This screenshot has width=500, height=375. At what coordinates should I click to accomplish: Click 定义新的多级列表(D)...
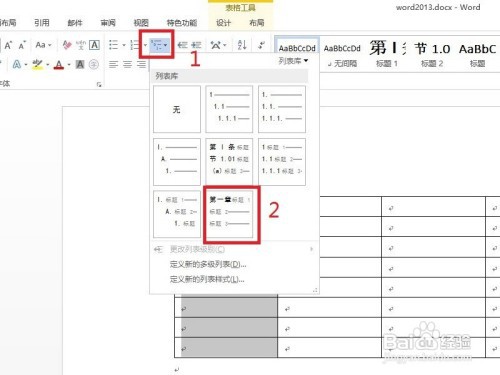(x=208, y=264)
